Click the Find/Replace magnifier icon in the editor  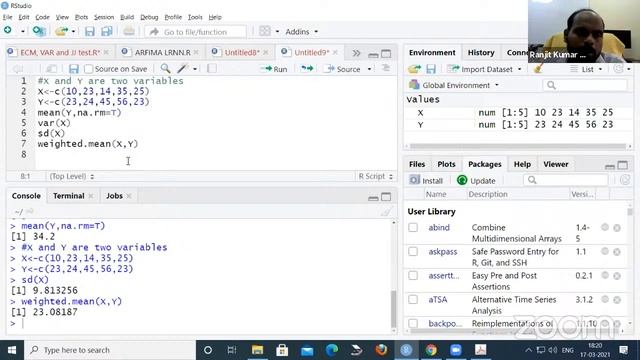click(x=165, y=69)
